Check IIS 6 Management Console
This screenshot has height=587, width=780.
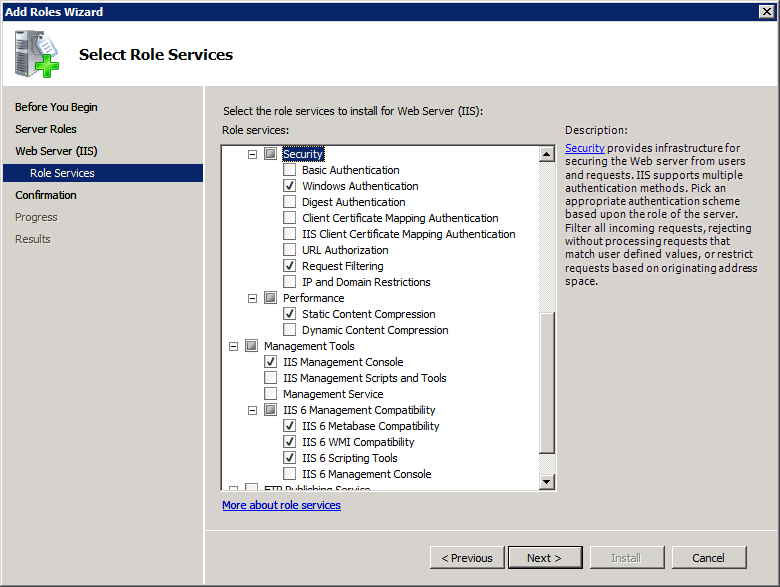[290, 474]
